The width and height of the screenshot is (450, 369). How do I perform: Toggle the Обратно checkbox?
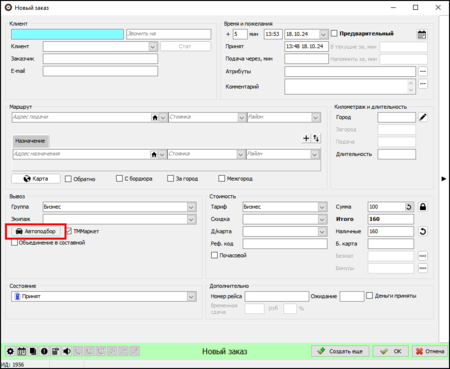(x=68, y=179)
